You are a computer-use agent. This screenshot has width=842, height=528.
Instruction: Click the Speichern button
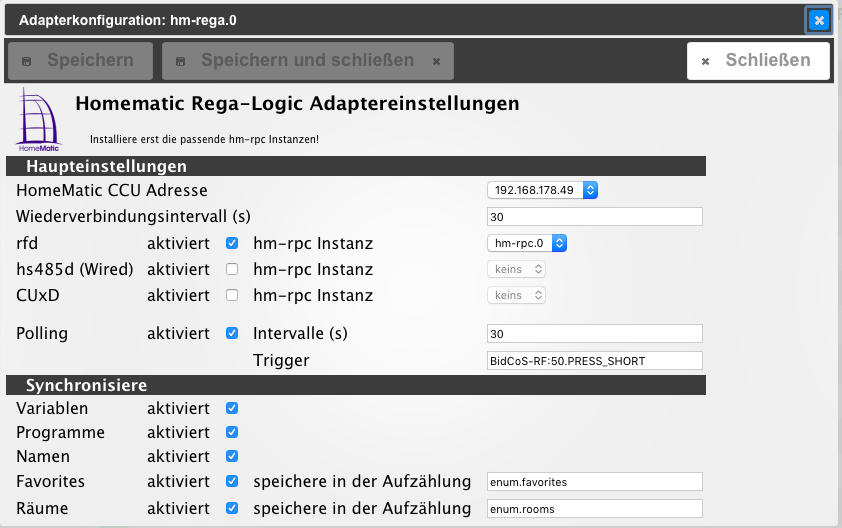(80, 60)
